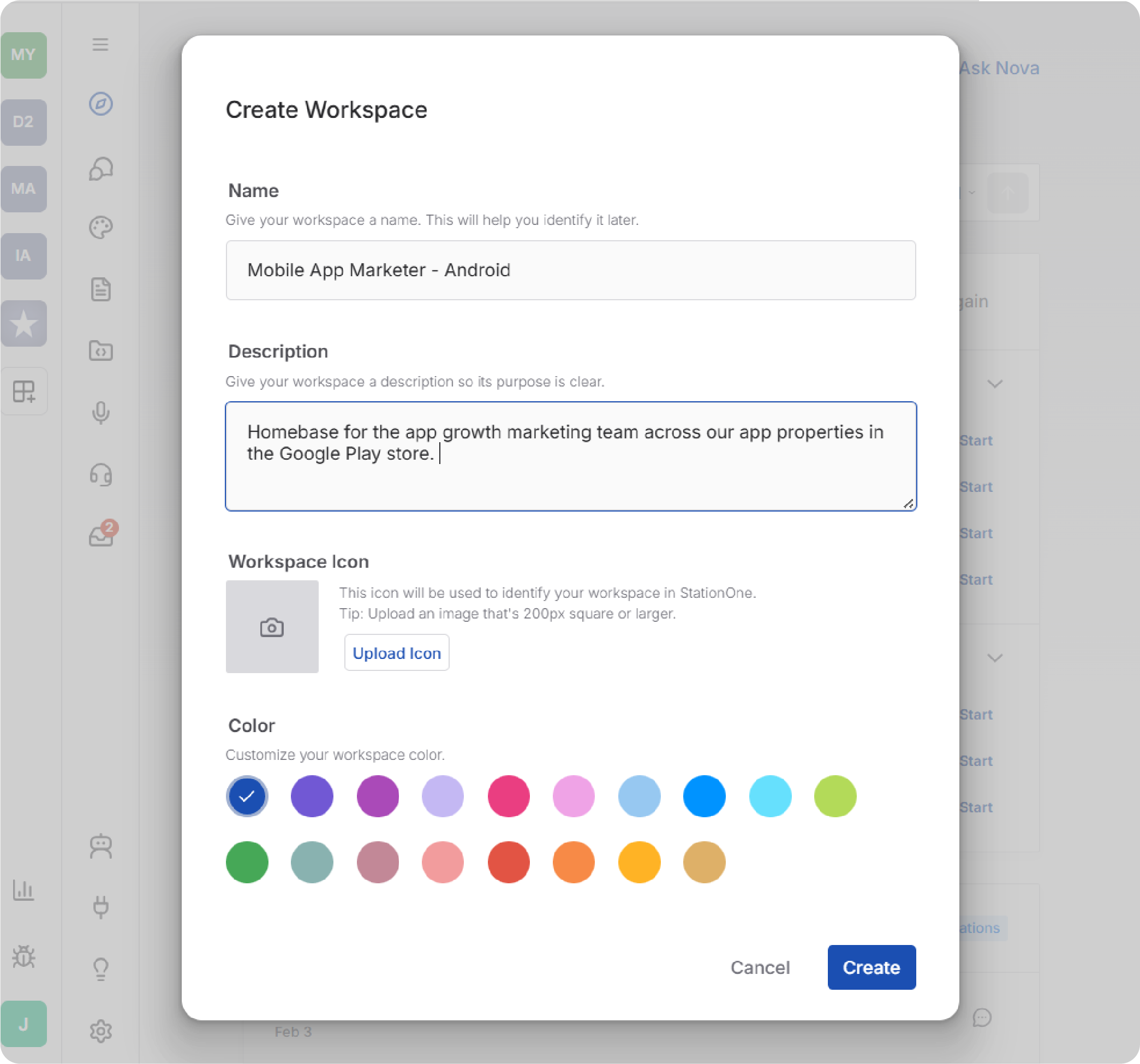Click the workspace Name input field

pos(571,270)
